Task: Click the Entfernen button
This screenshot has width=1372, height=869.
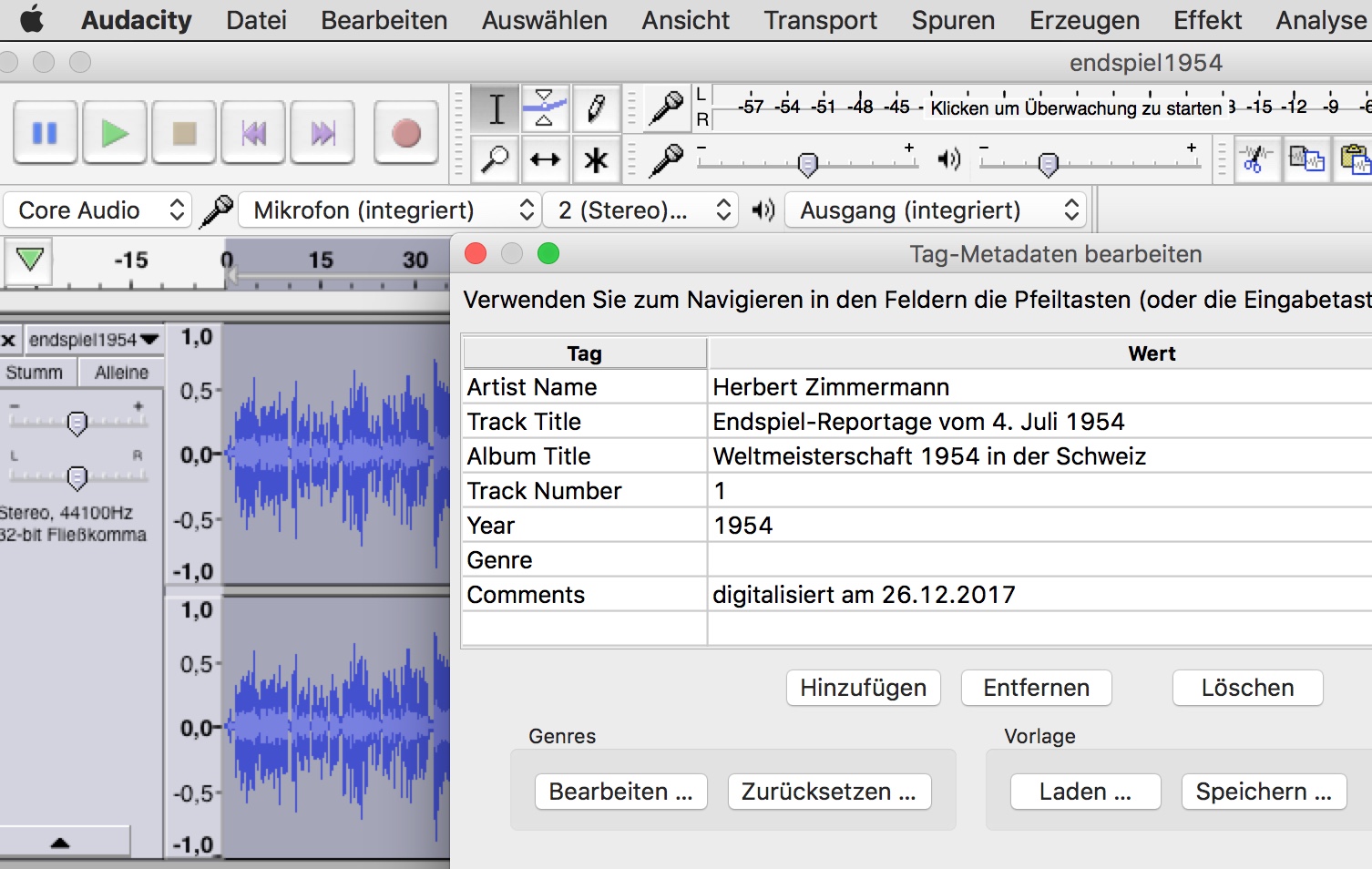Action: [1036, 688]
